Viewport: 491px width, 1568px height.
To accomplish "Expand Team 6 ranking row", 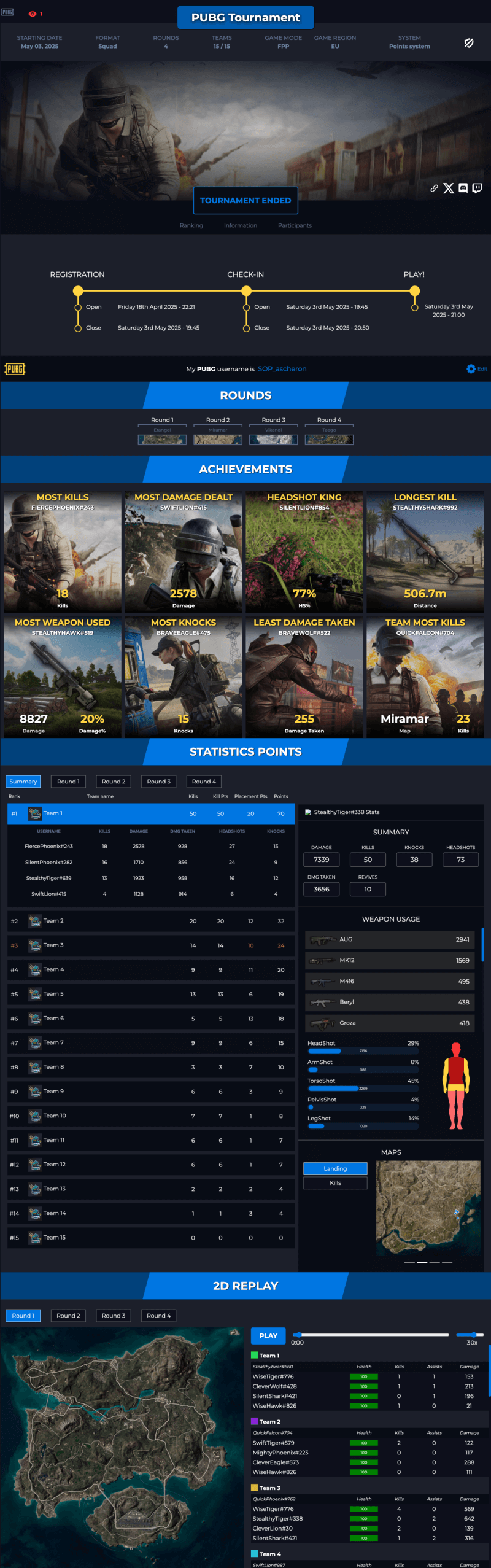I will [151, 1019].
